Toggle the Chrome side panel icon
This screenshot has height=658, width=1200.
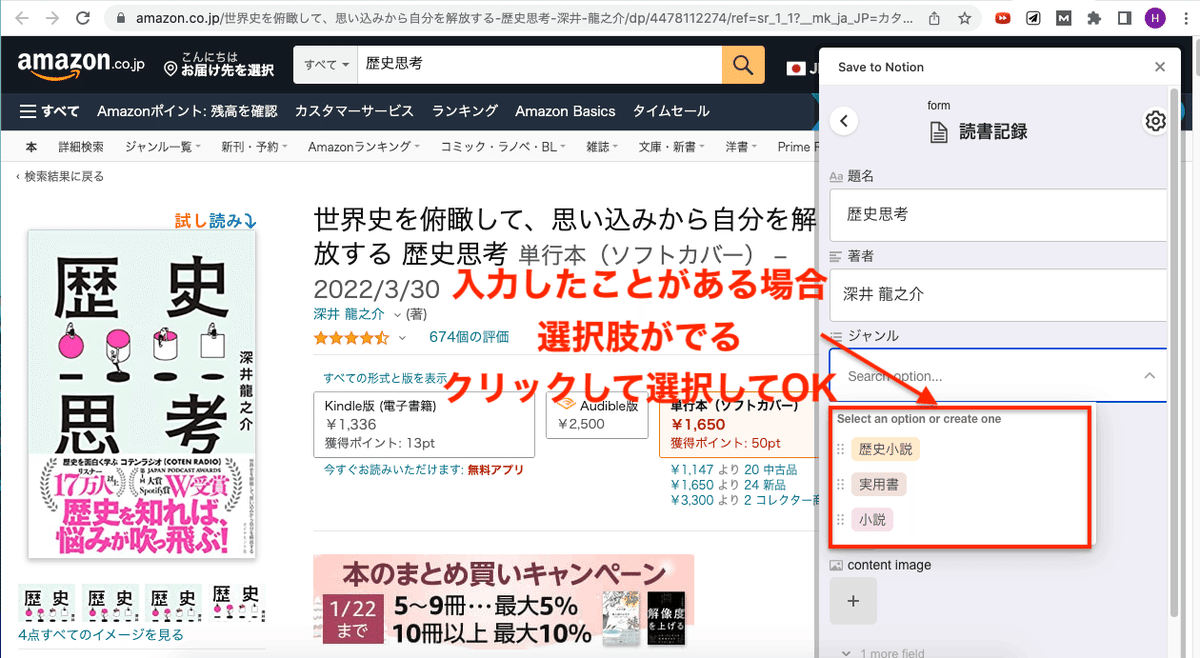click(1125, 18)
